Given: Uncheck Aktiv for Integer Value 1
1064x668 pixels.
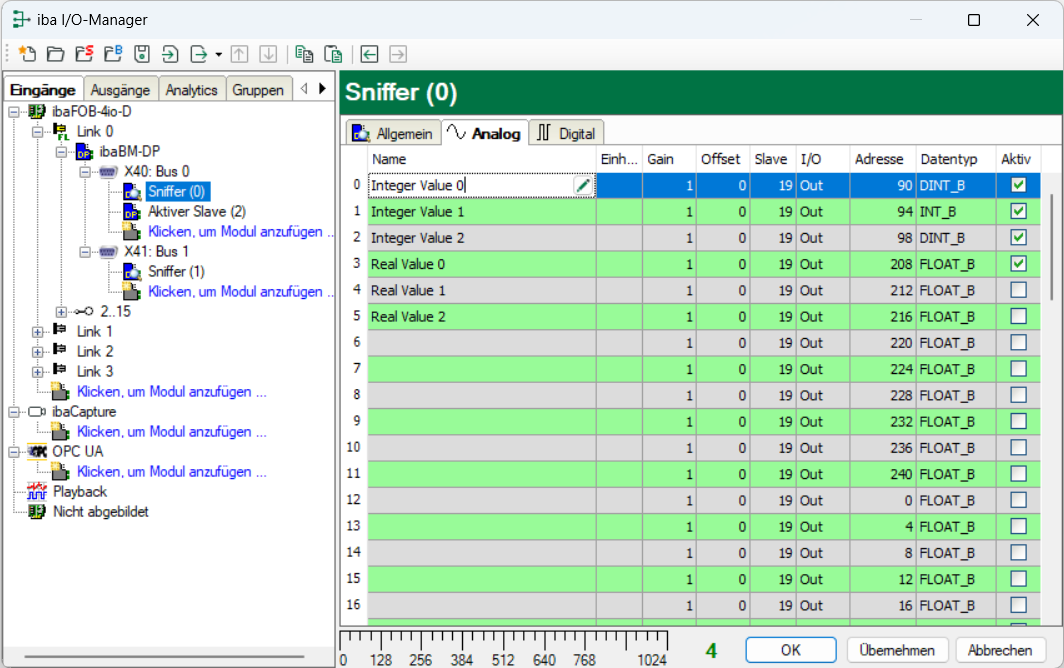Looking at the screenshot, I should (x=1018, y=211).
